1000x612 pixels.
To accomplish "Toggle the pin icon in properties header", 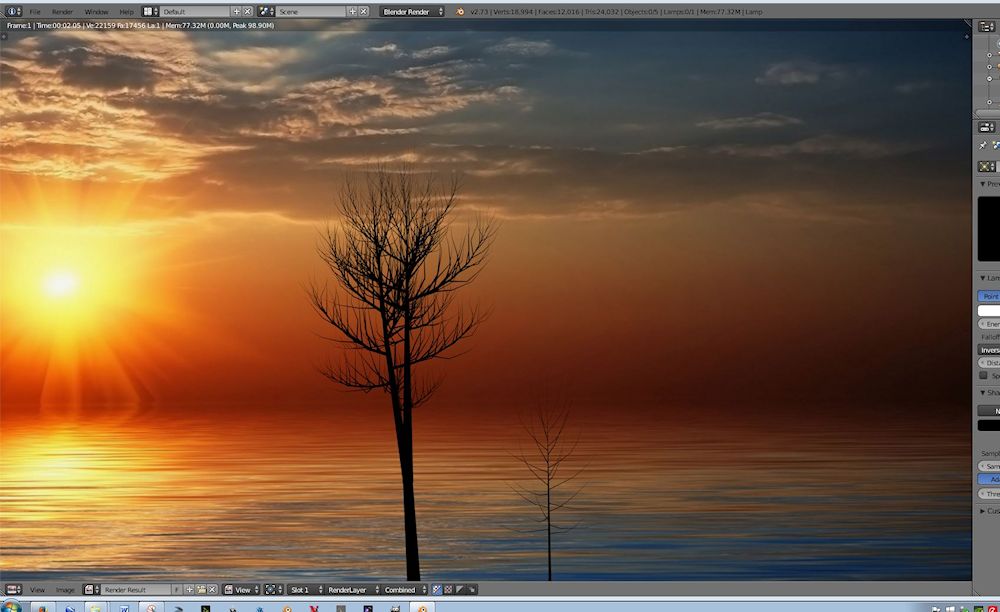I will [x=983, y=145].
